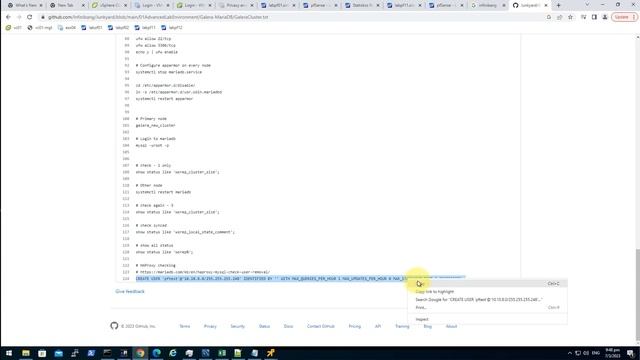Open Excel from the taskbar

(x=222, y=353)
